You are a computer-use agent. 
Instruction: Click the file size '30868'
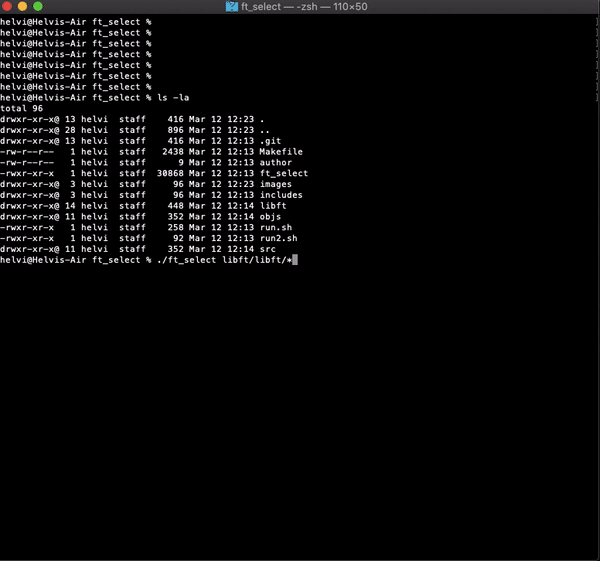[x=170, y=173]
